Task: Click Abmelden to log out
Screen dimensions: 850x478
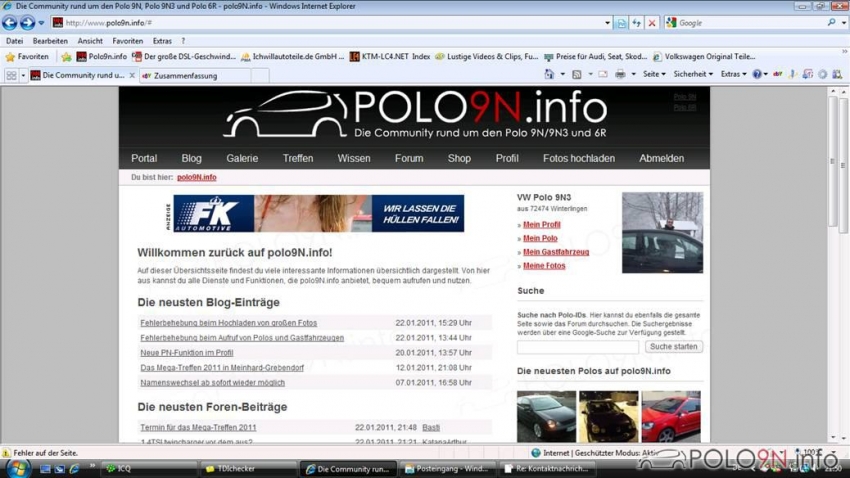Action: pyautogui.click(x=661, y=158)
